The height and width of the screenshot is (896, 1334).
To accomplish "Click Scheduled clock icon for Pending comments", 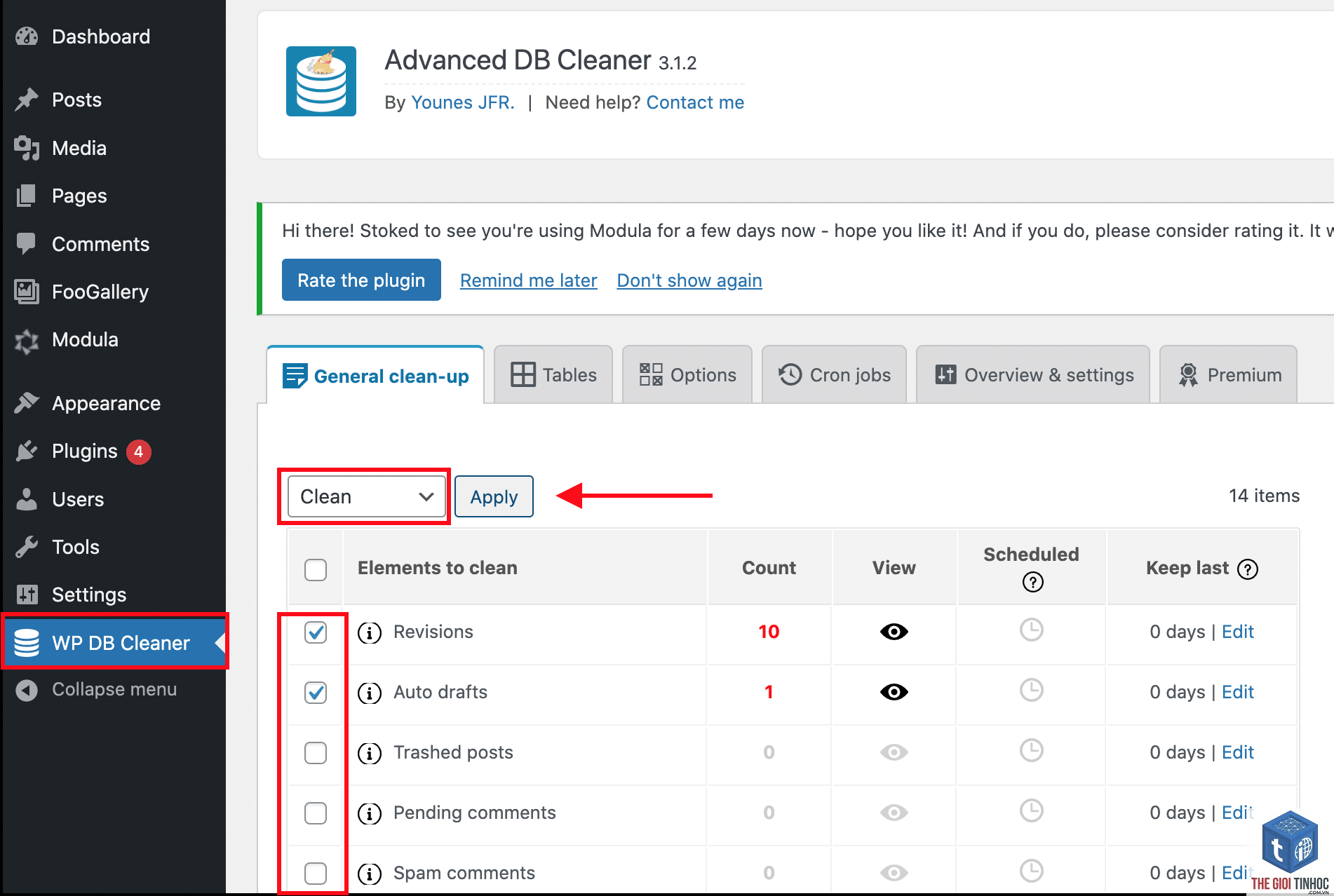I will coord(1032,810).
